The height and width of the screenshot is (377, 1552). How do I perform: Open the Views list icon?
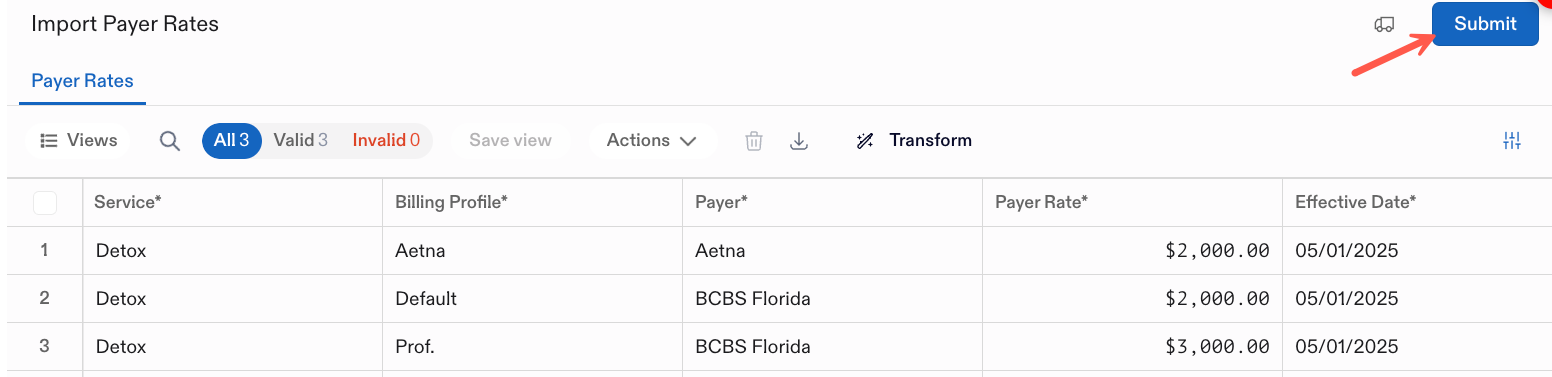tap(48, 141)
